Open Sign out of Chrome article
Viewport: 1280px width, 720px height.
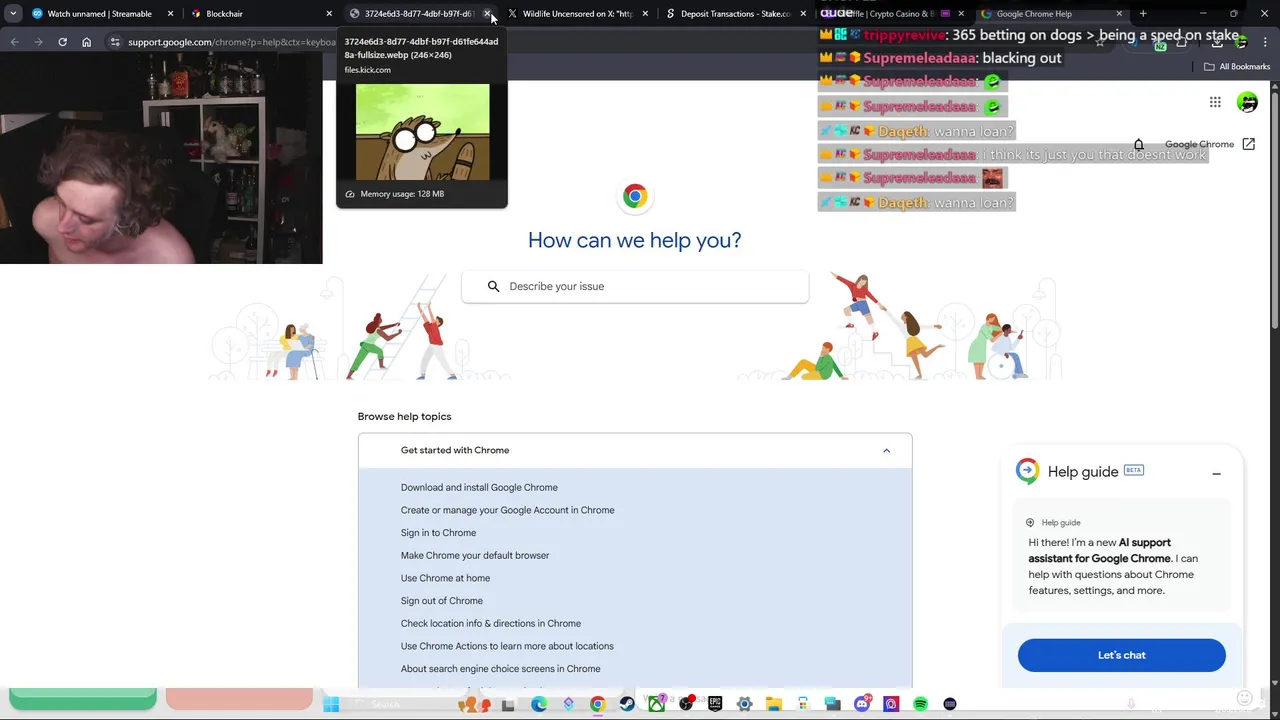pos(442,601)
